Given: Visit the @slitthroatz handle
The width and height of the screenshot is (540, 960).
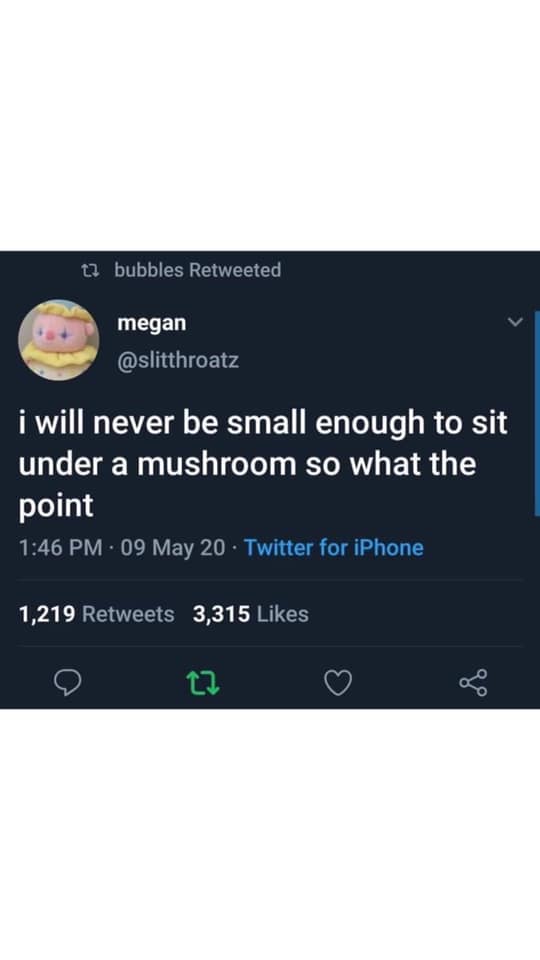Looking at the screenshot, I should (178, 360).
